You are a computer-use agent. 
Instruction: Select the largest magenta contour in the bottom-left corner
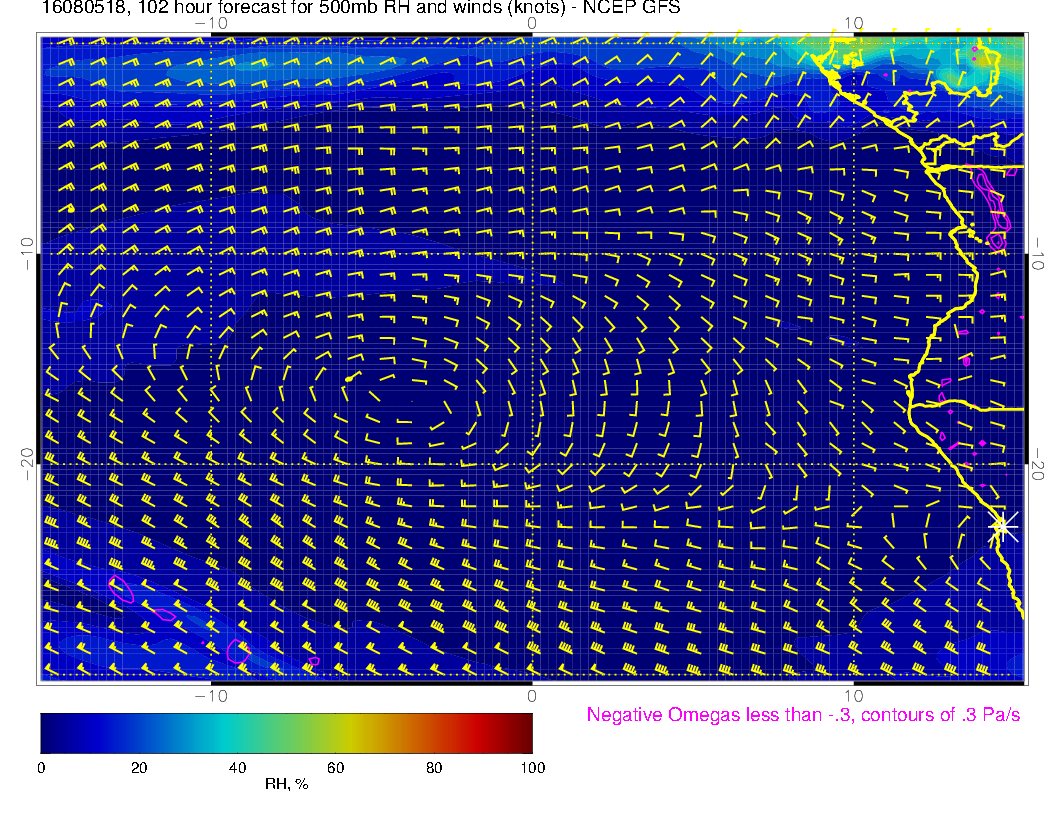tap(121, 589)
